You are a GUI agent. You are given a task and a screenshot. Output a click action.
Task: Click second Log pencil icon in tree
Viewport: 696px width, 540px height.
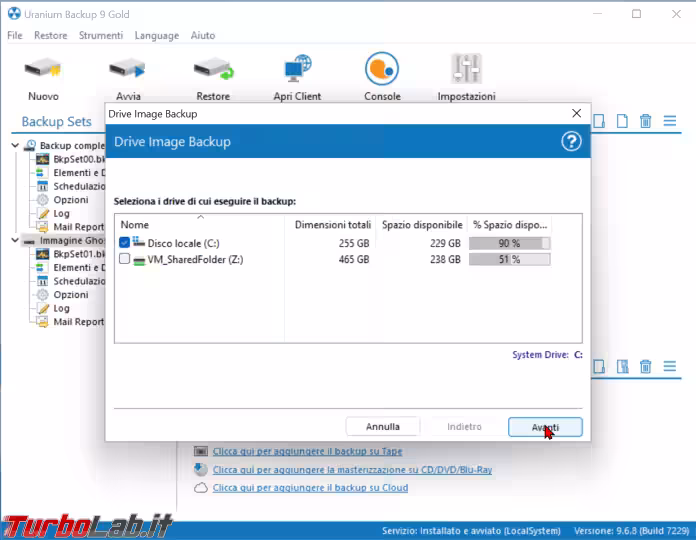point(43,308)
